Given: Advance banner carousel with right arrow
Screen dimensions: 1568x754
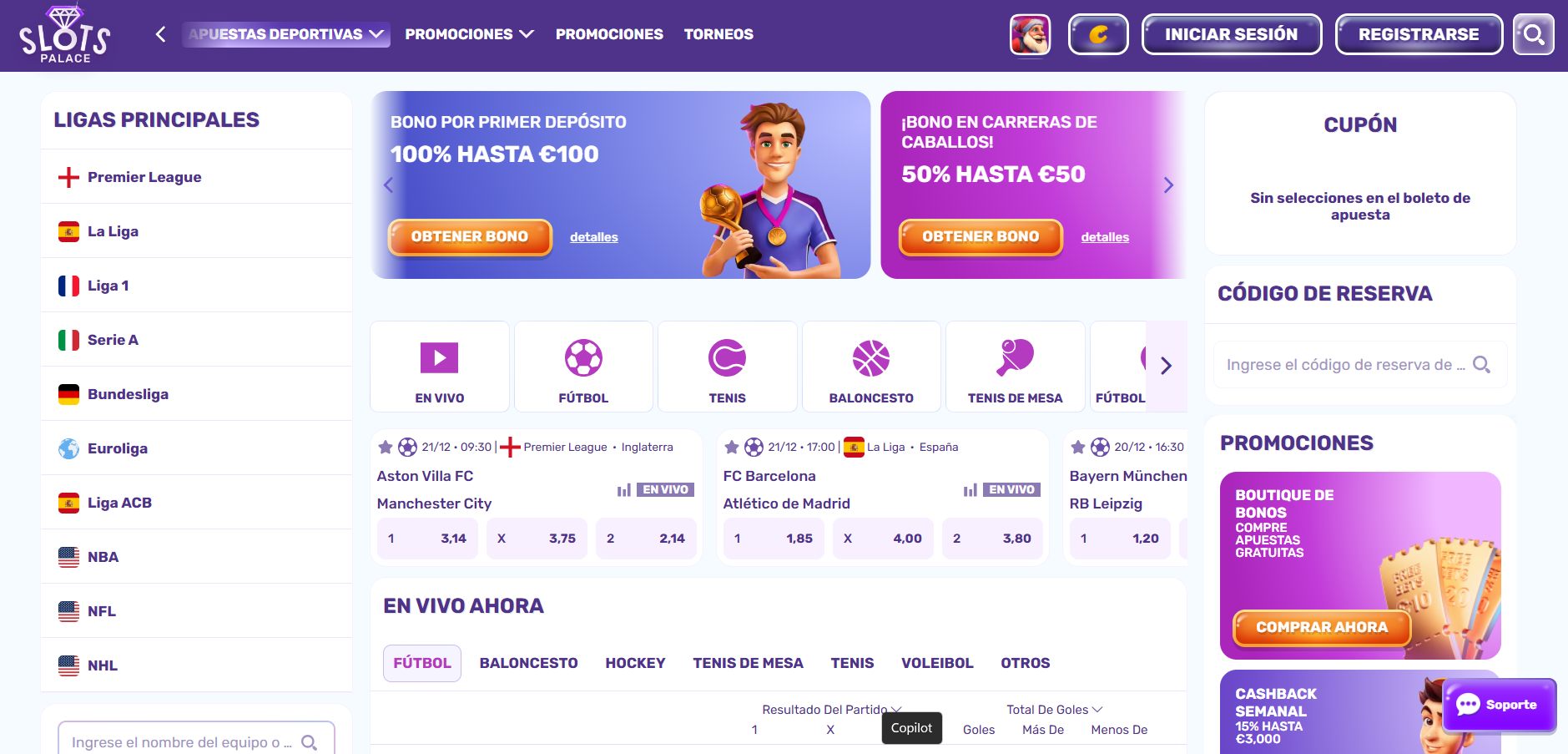Looking at the screenshot, I should [x=1168, y=185].
